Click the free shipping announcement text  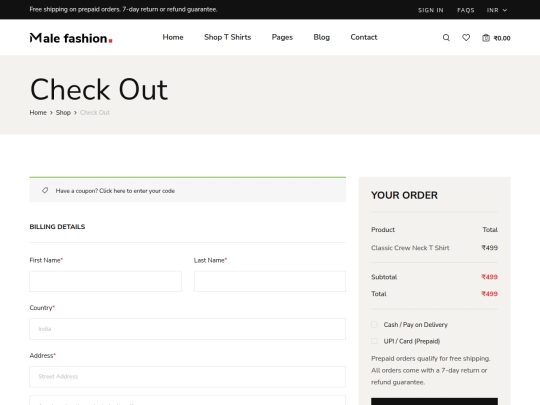pos(123,10)
